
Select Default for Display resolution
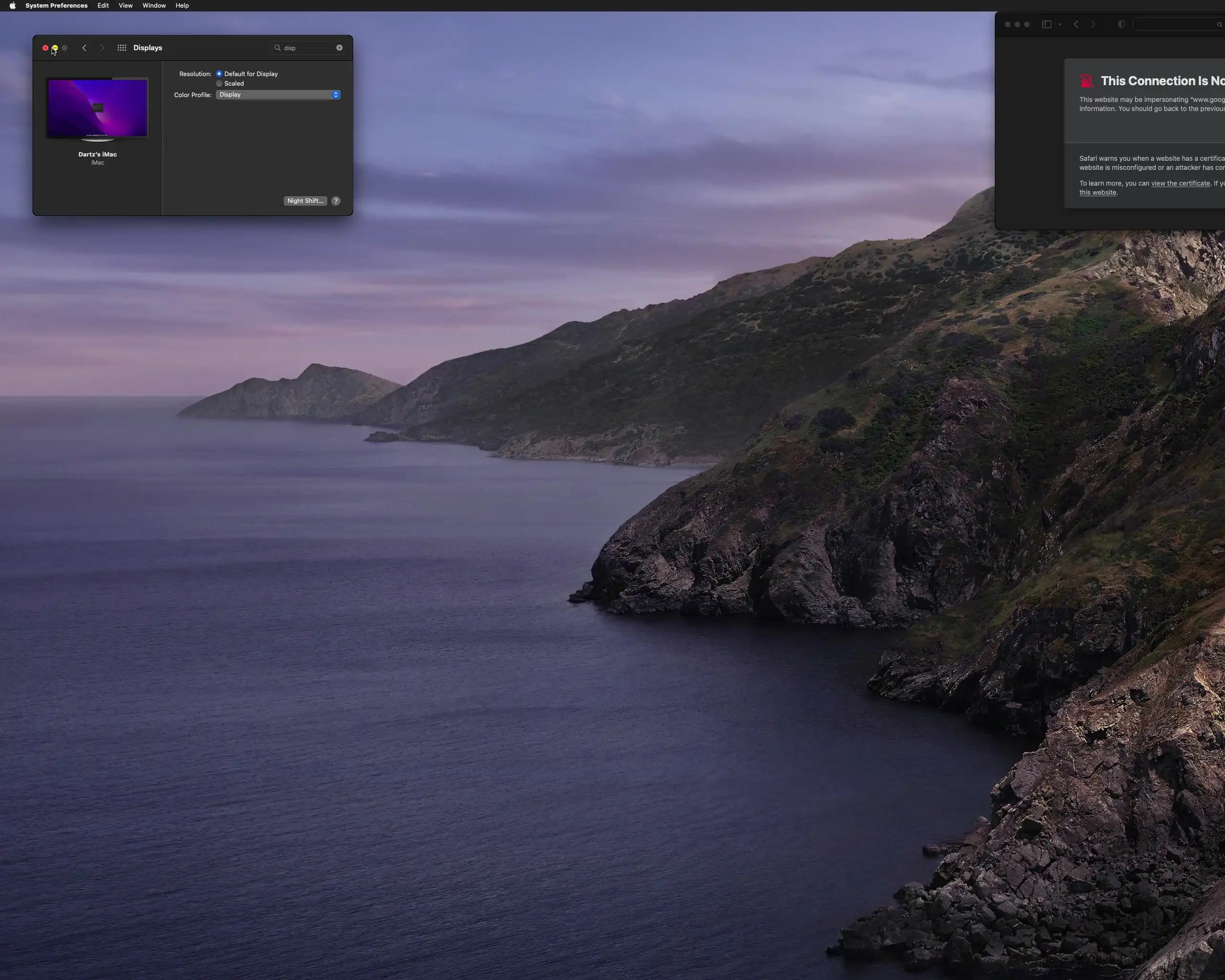pos(219,74)
